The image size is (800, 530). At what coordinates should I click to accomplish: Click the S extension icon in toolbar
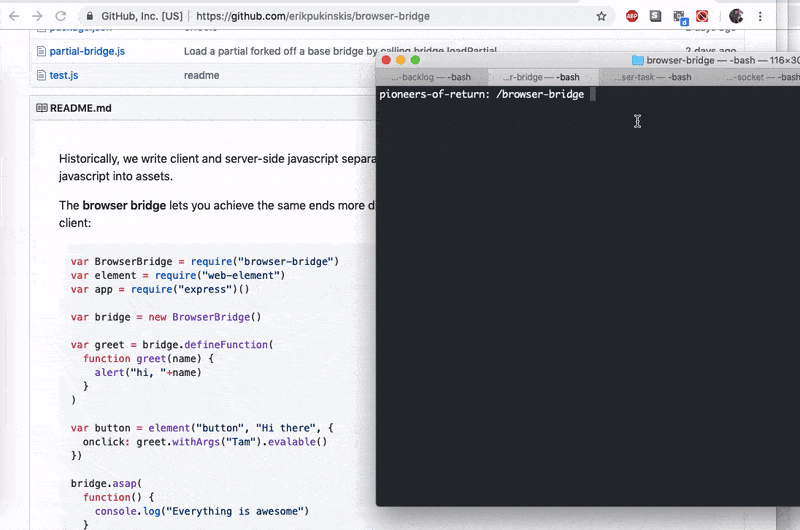point(655,16)
